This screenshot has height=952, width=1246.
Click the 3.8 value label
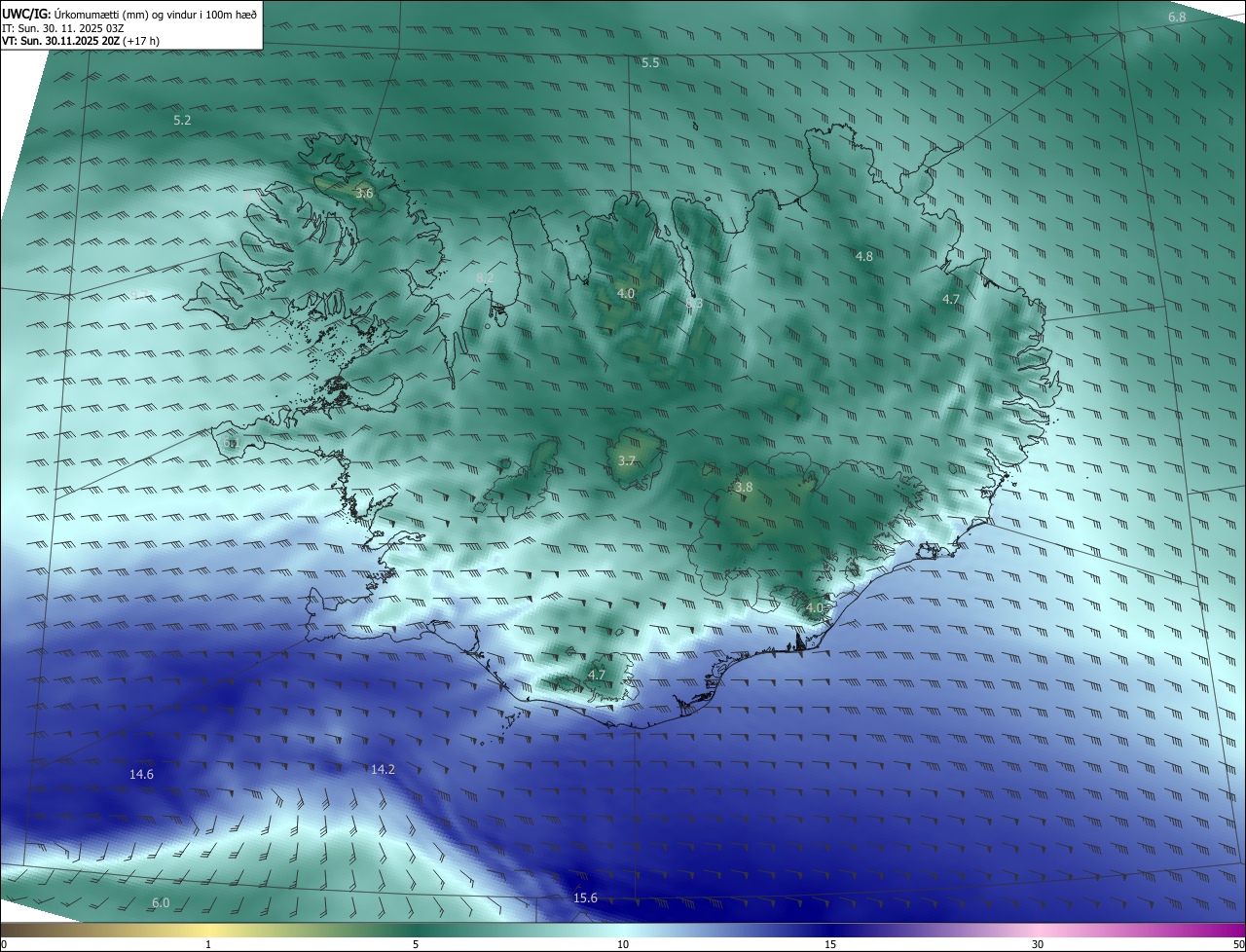(744, 487)
